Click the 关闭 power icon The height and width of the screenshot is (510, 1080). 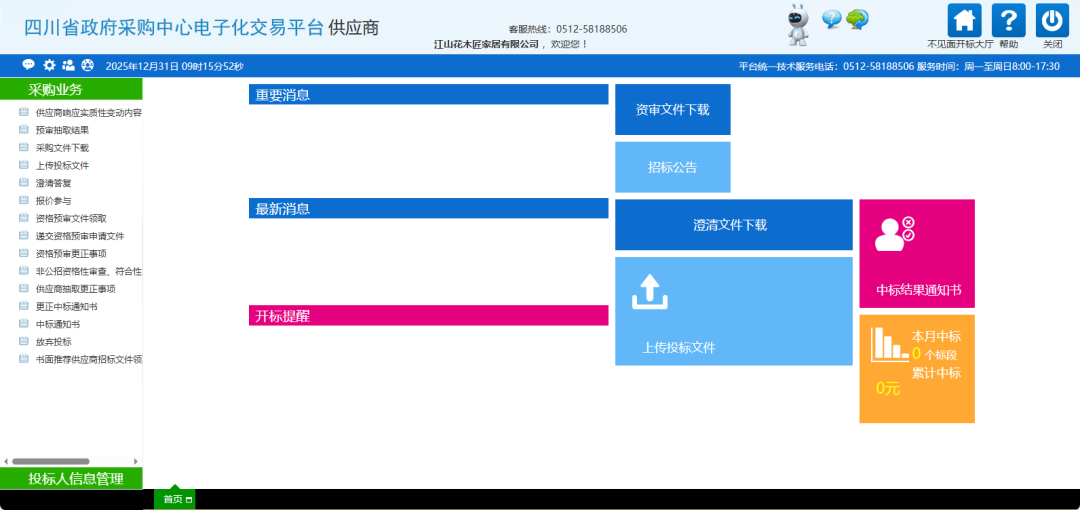click(x=1052, y=21)
